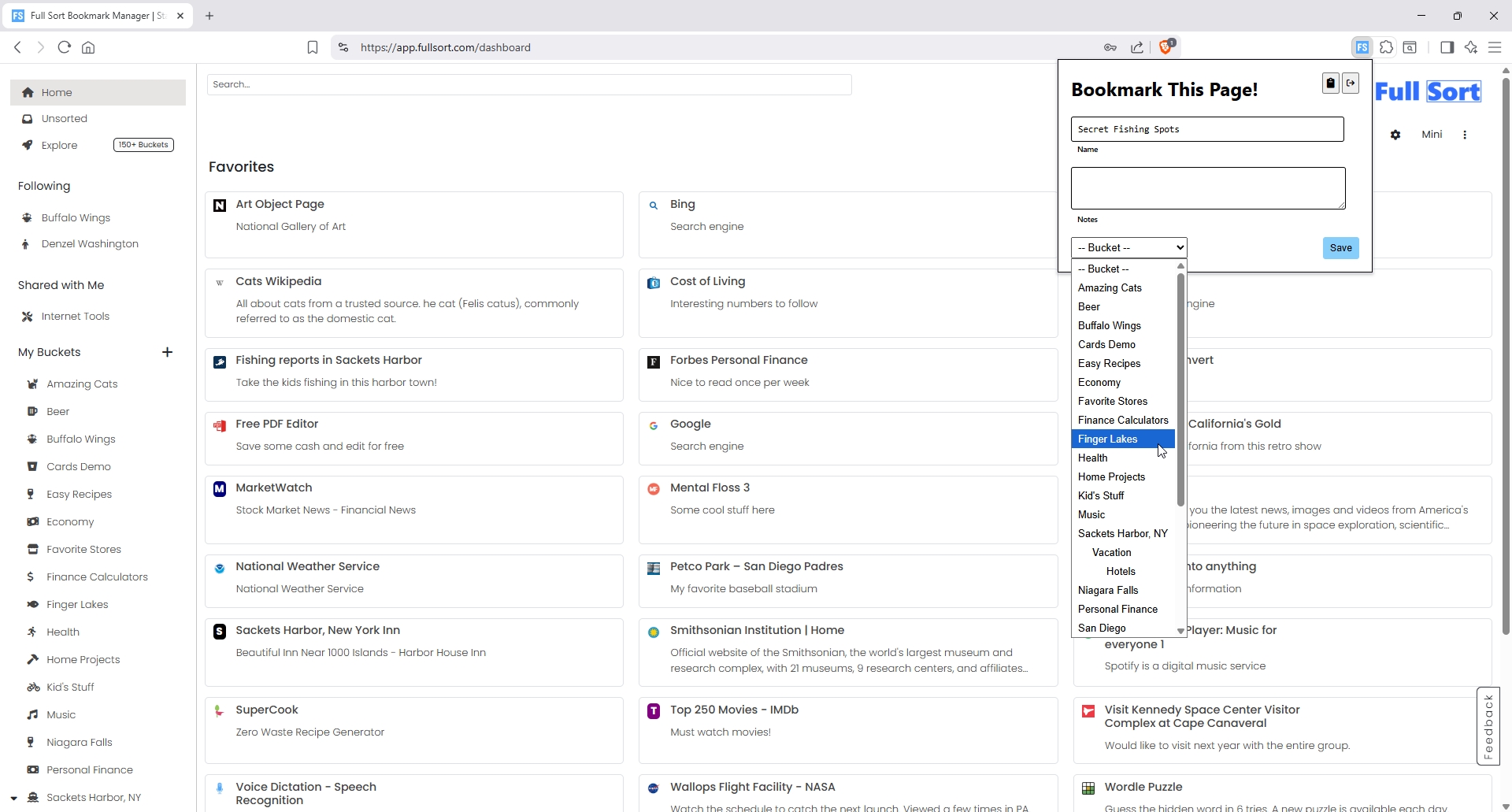
Task: Go to Home in the sidebar
Action: click(x=98, y=92)
